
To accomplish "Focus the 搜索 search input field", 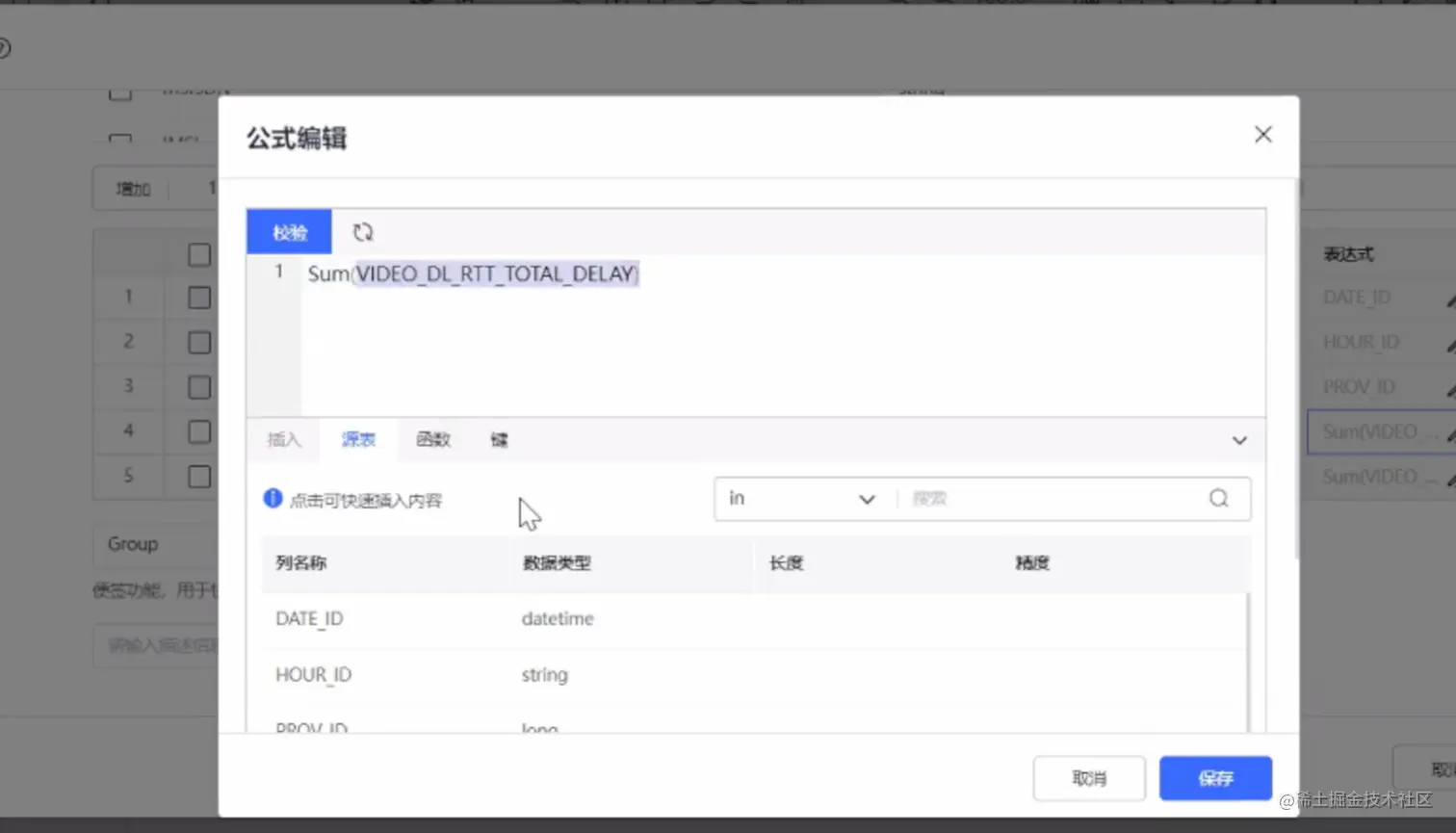I will click(x=1052, y=499).
